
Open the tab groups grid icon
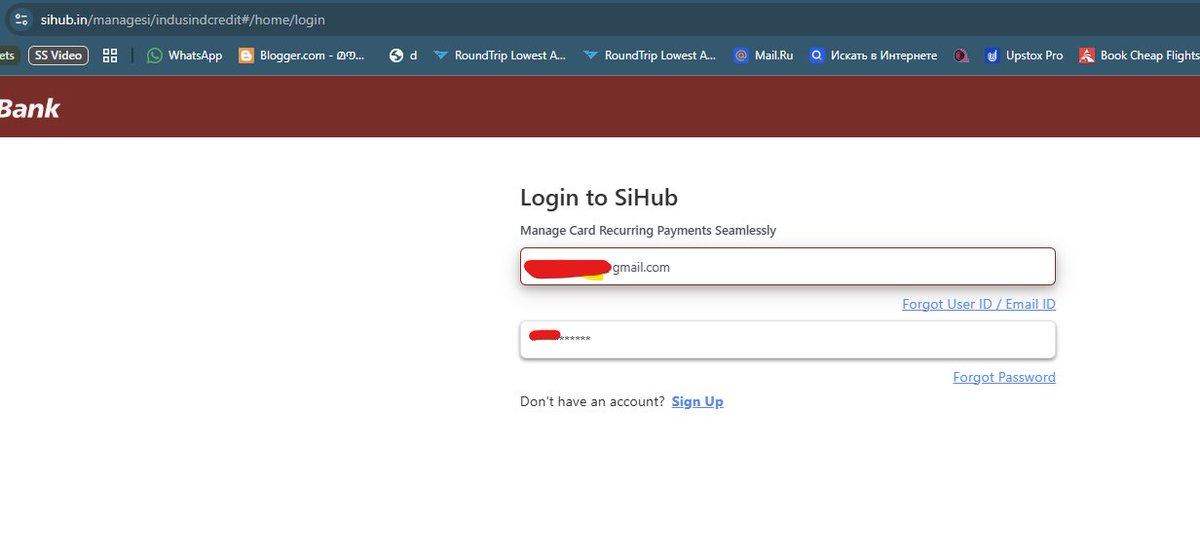[110, 55]
